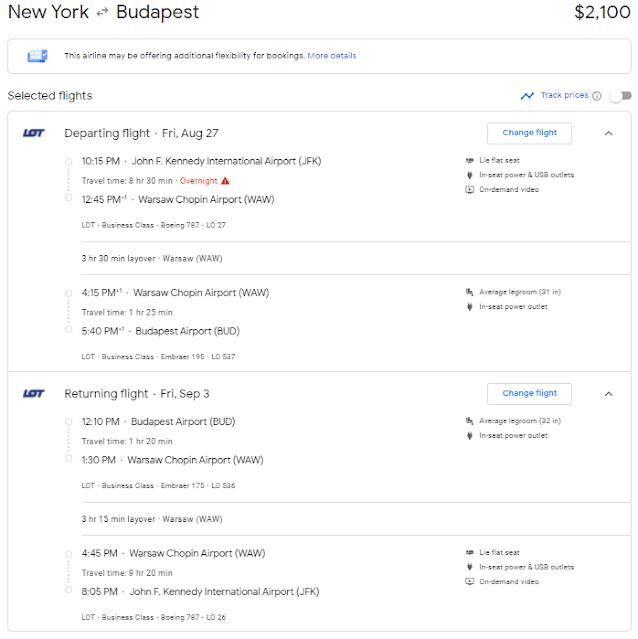Click the power & USB outlets icon for LO 27

point(470,175)
